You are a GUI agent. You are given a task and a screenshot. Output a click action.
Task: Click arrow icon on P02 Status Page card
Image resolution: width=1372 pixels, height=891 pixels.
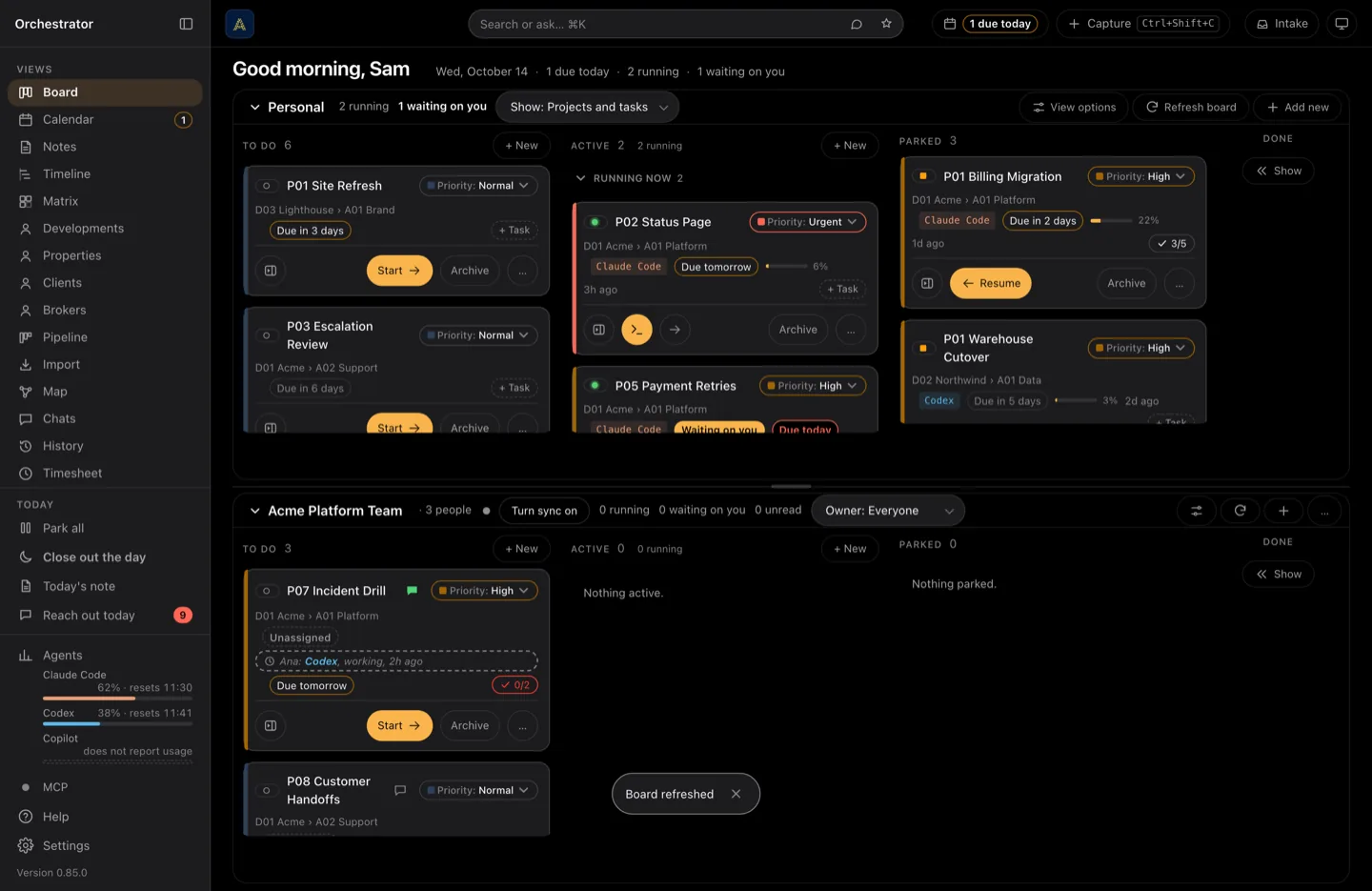(x=675, y=330)
